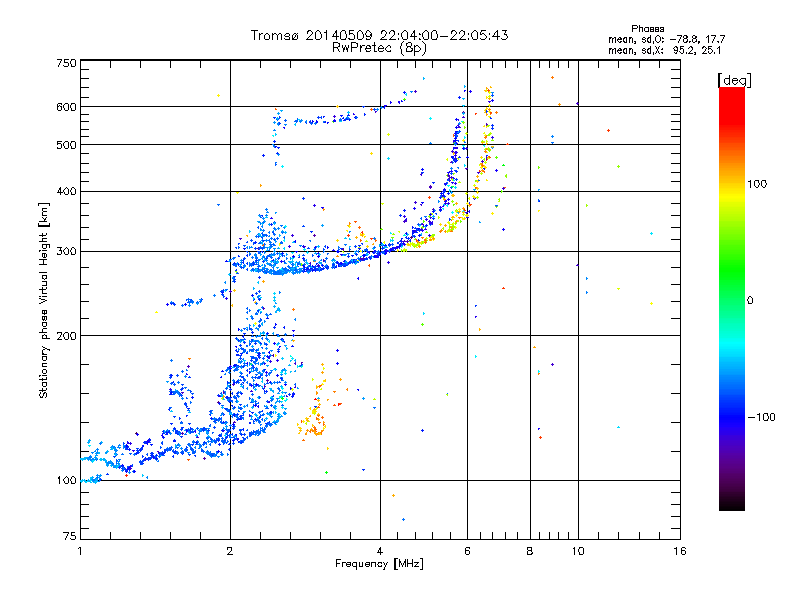Image resolution: width=800 pixels, height=600 pixels.
Task: Click the colorbar tick label '-100'
Action: click(761, 417)
